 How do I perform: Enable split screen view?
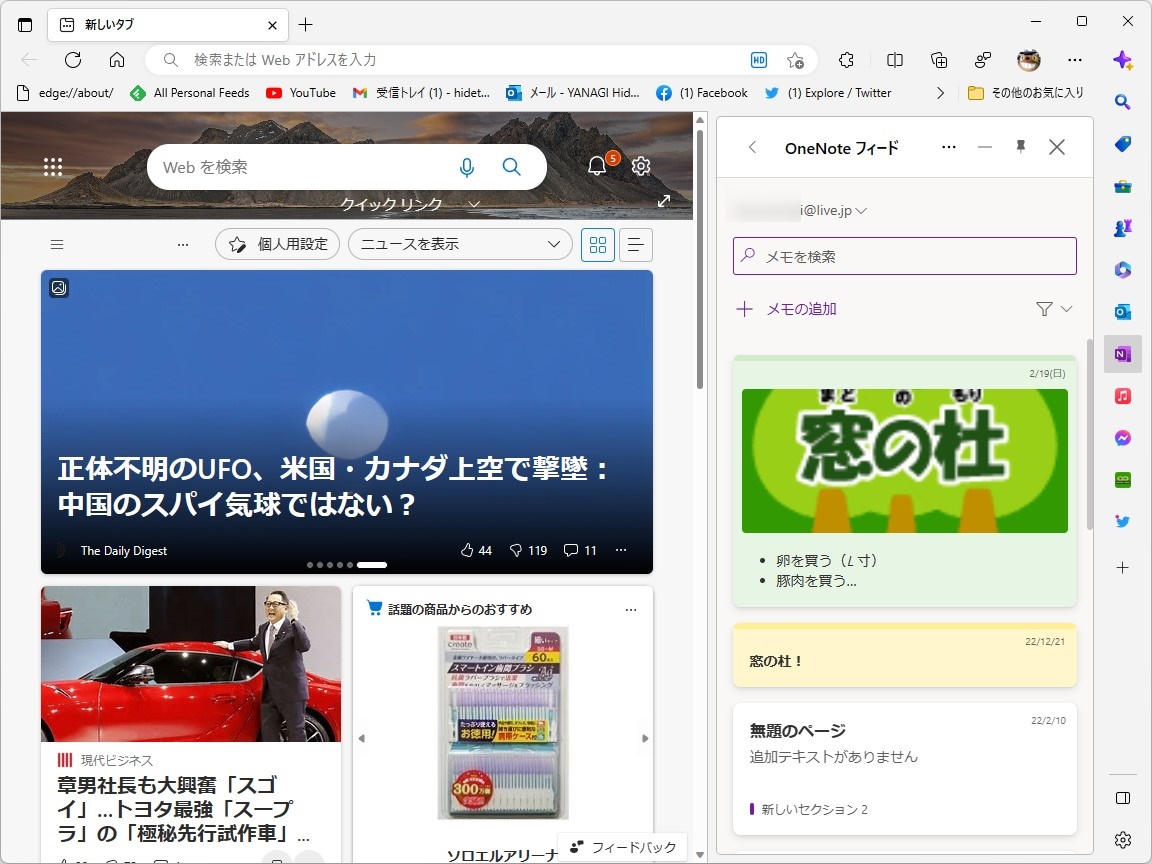click(894, 60)
